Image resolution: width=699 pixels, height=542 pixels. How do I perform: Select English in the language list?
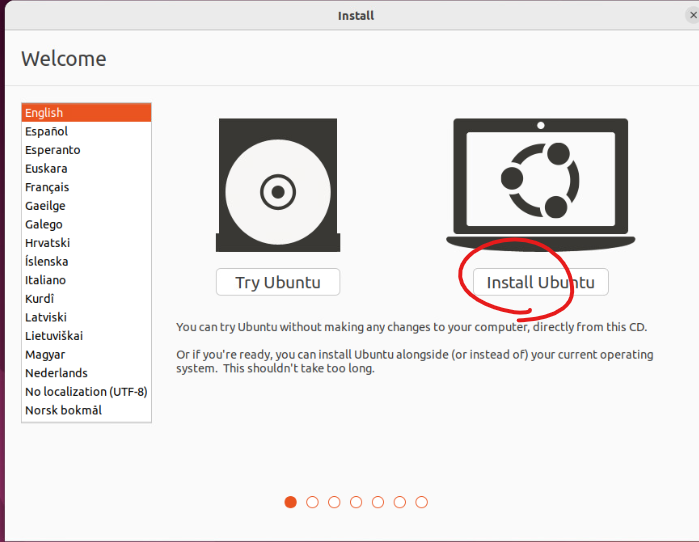pos(86,113)
